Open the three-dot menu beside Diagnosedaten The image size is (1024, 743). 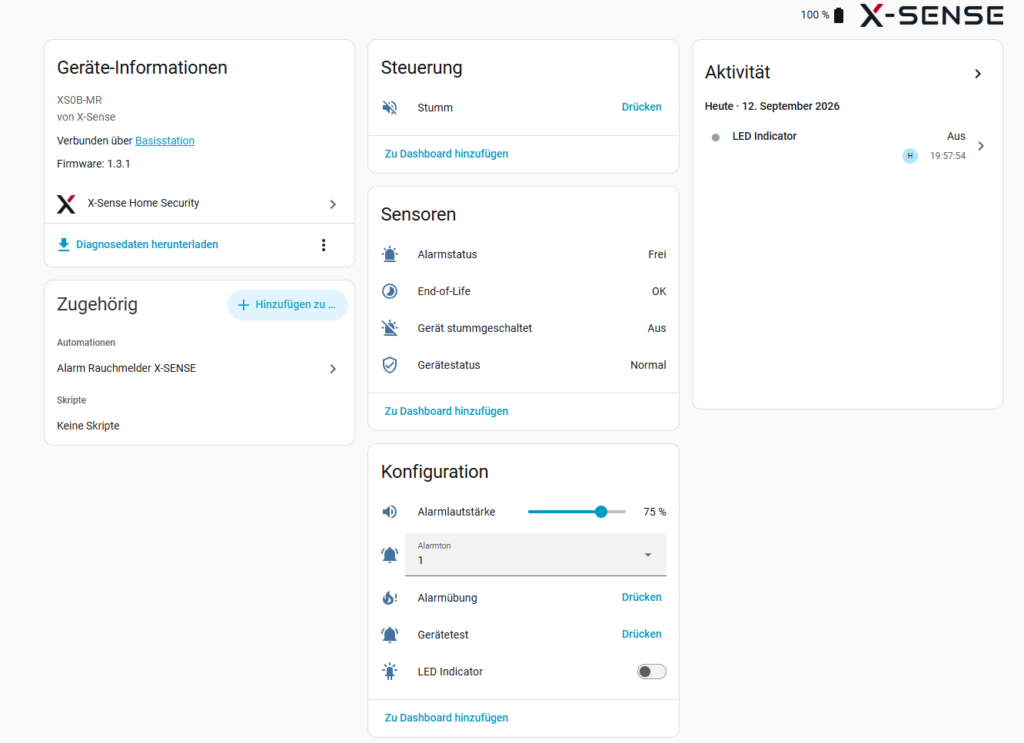[x=323, y=245]
